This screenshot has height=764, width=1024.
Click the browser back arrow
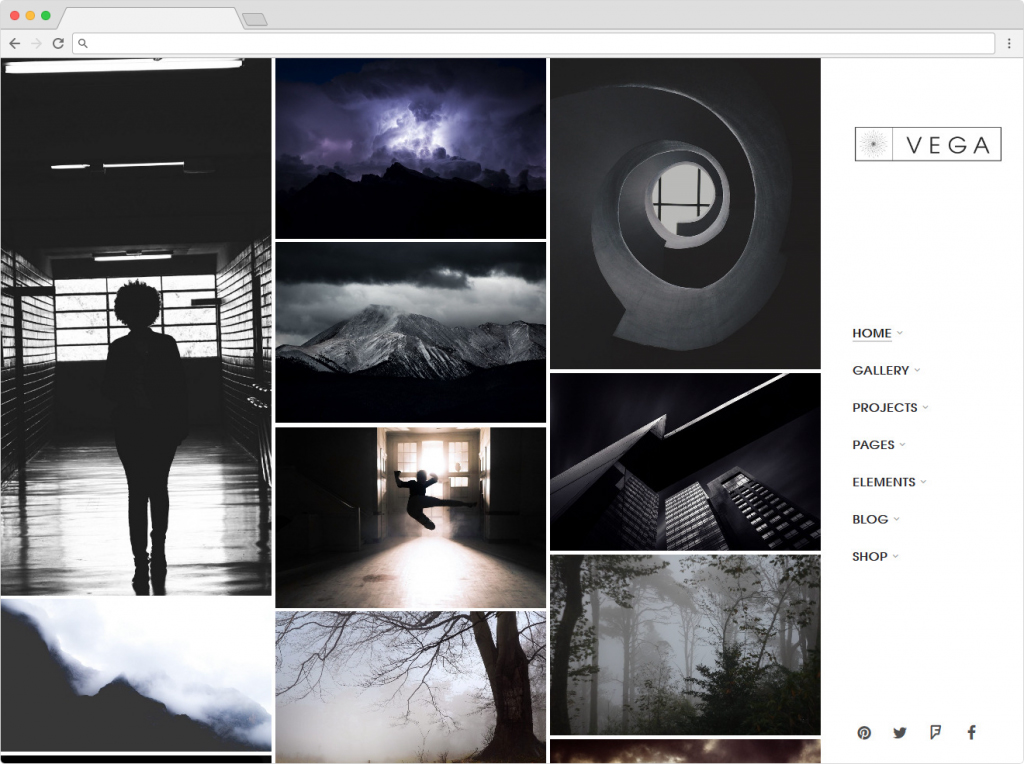pyautogui.click(x=14, y=43)
